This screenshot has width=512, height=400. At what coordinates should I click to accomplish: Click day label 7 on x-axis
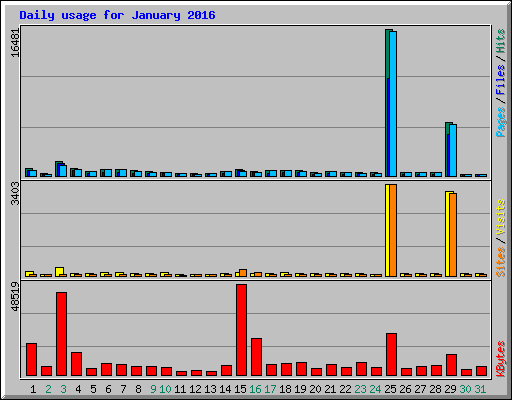point(123,389)
